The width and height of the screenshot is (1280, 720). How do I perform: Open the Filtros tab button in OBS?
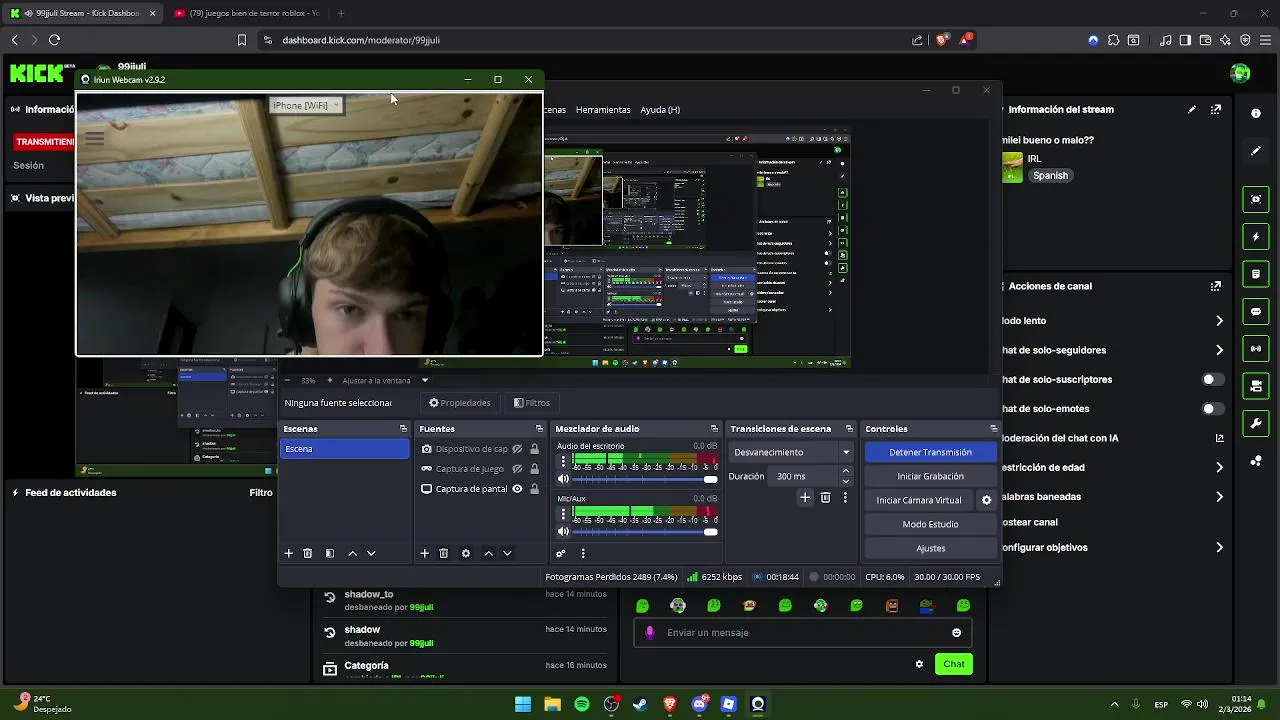point(532,403)
